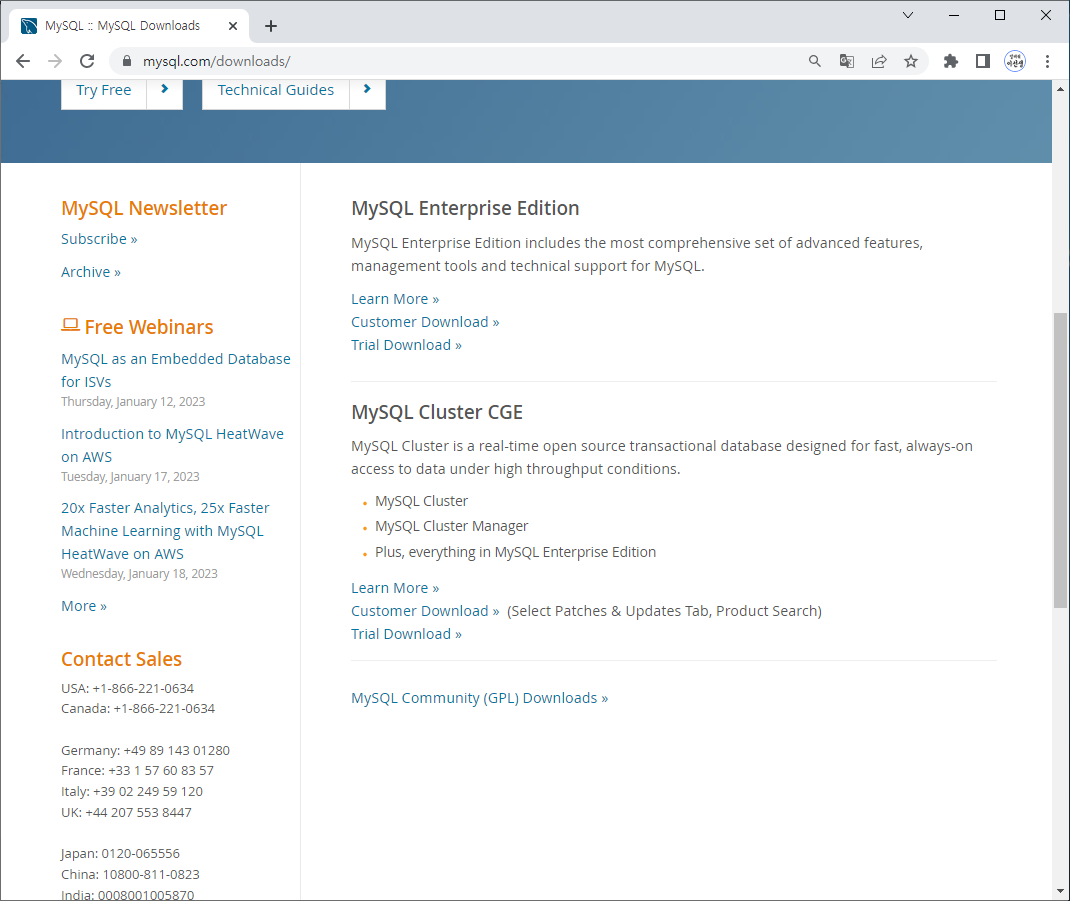
Task: Click the MySQL Newsletter heading
Action: 144,208
